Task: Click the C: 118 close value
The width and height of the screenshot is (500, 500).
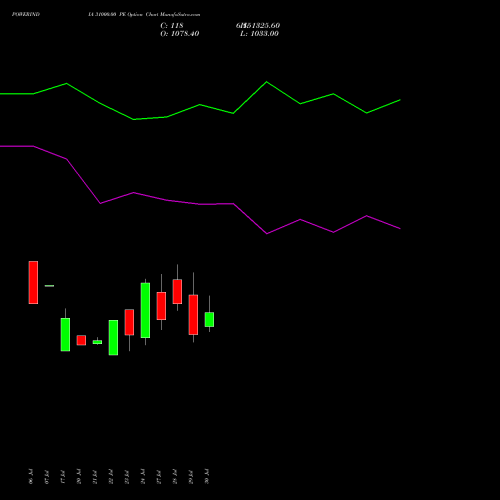Action: click(x=172, y=25)
